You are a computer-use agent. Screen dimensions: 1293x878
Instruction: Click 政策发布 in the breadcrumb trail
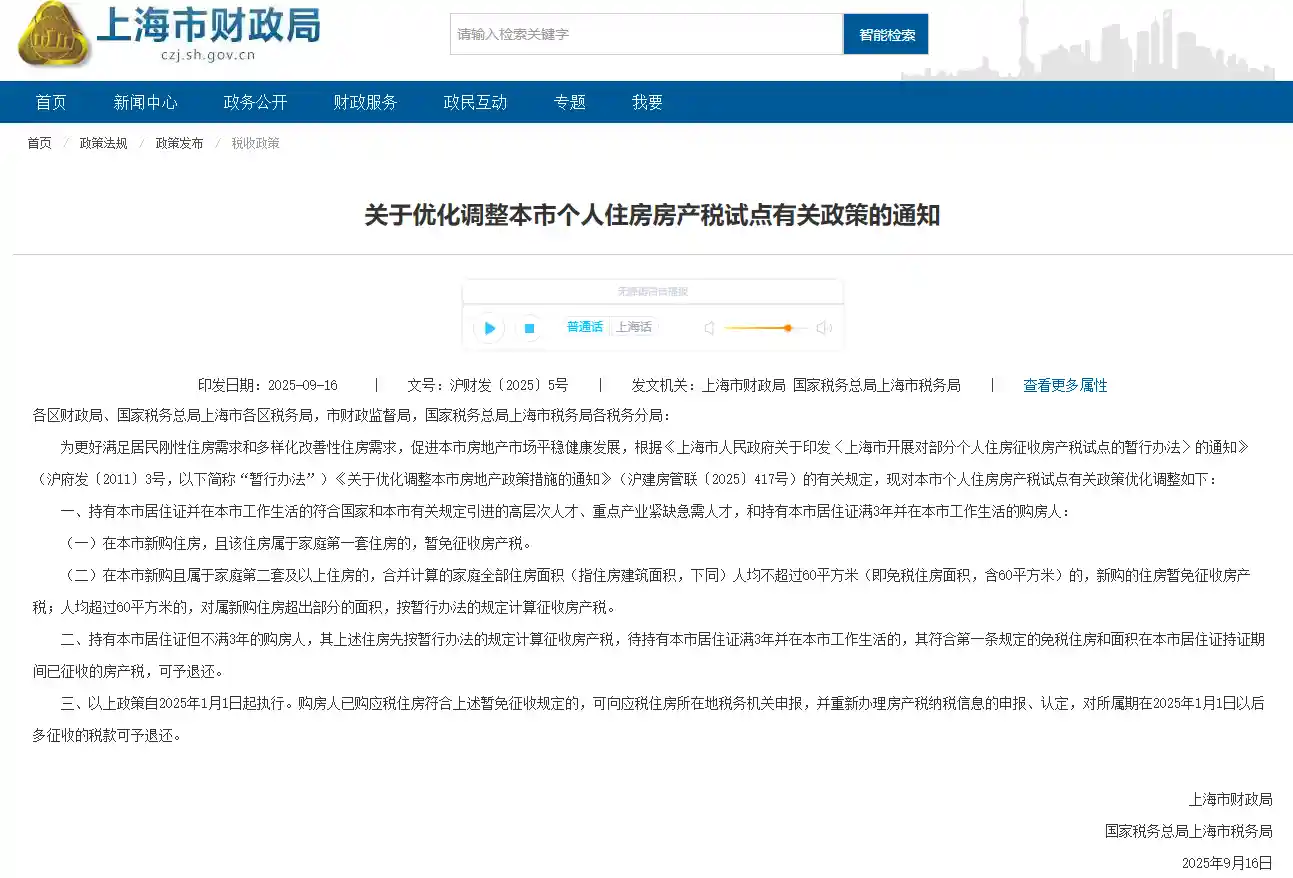(x=178, y=143)
